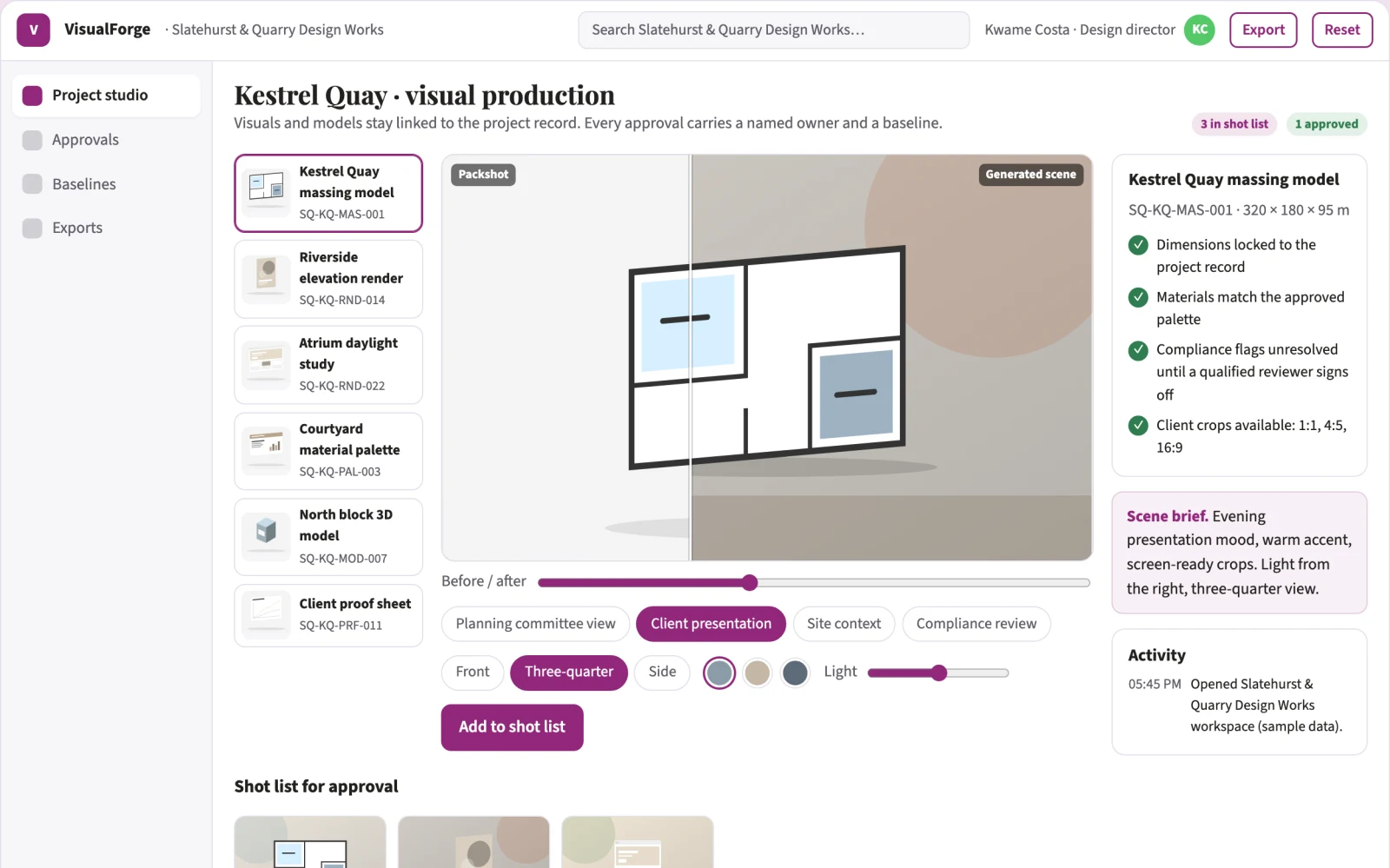Click the Generated scene label
The height and width of the screenshot is (868, 1390).
click(x=1030, y=175)
